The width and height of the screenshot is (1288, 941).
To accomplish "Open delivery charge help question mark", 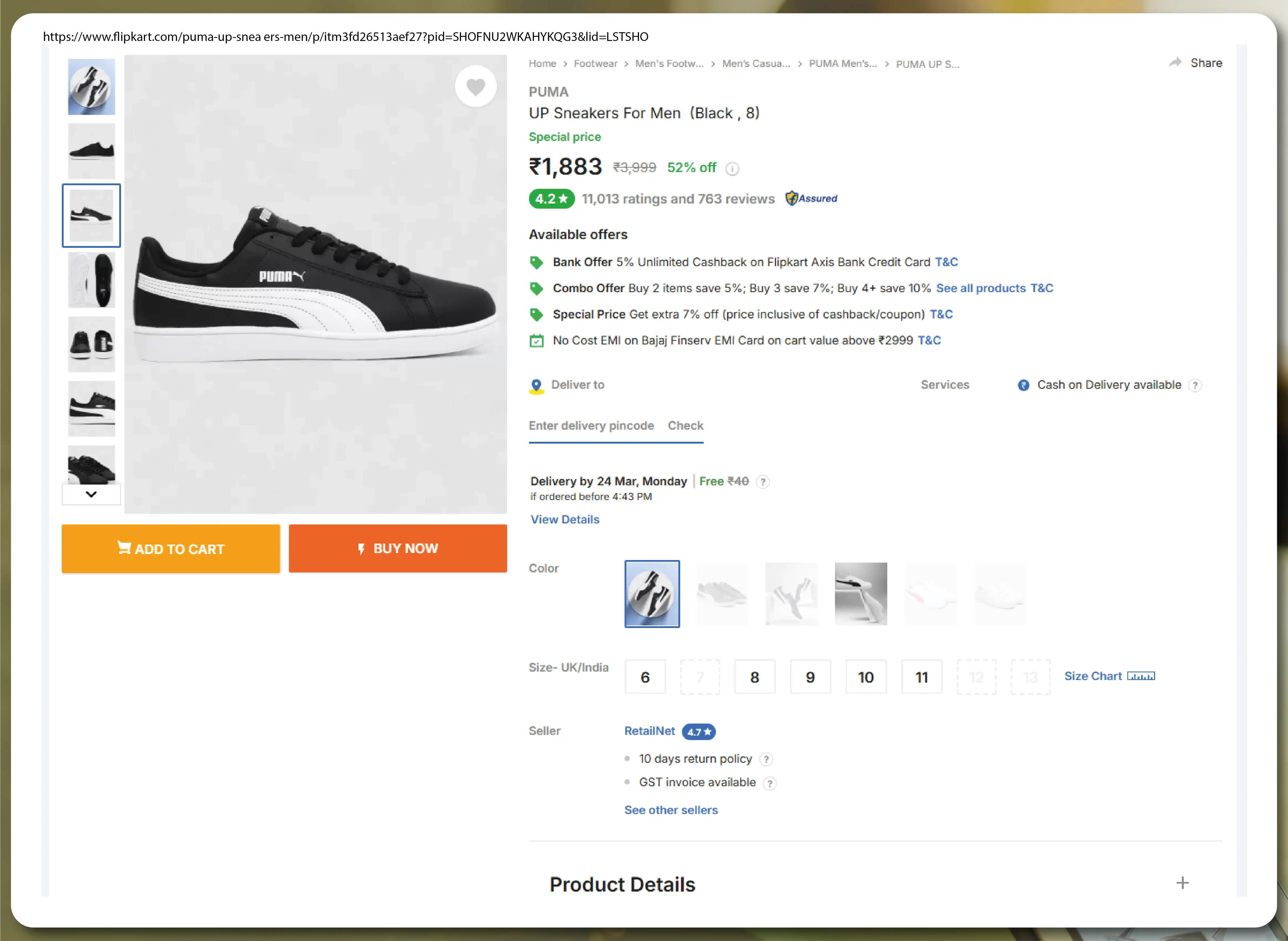I will pyautogui.click(x=763, y=482).
